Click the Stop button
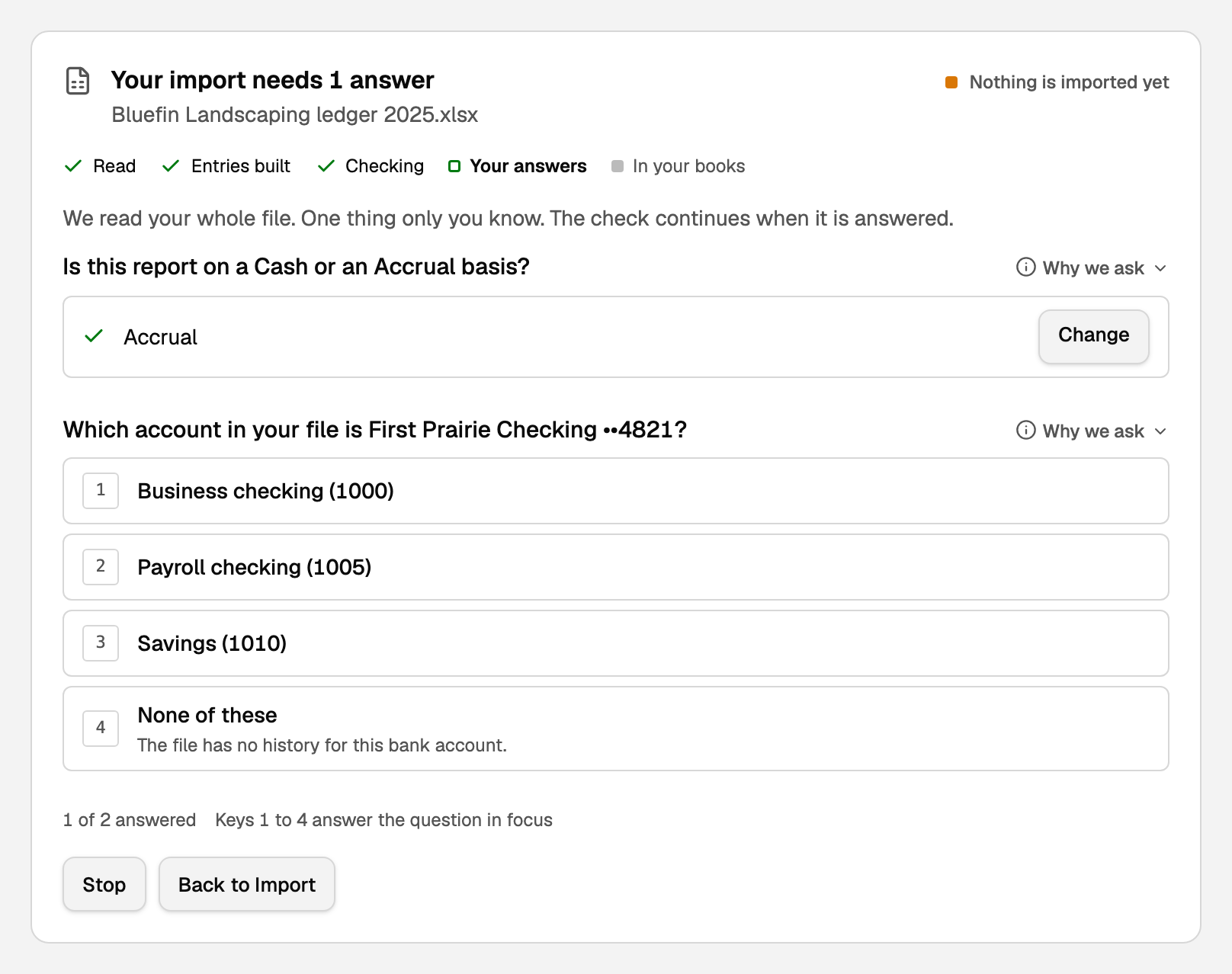The height and width of the screenshot is (974, 1232). [x=104, y=884]
